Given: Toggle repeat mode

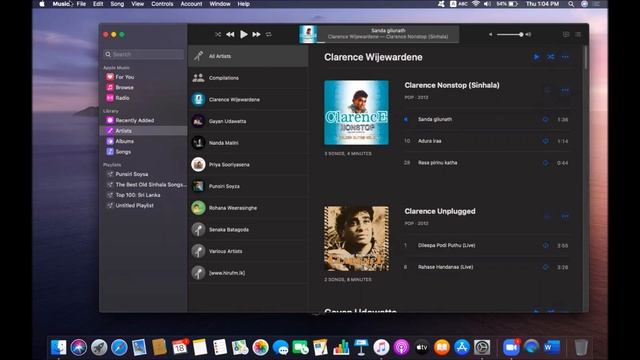Looking at the screenshot, I should pyautogui.click(x=269, y=35).
